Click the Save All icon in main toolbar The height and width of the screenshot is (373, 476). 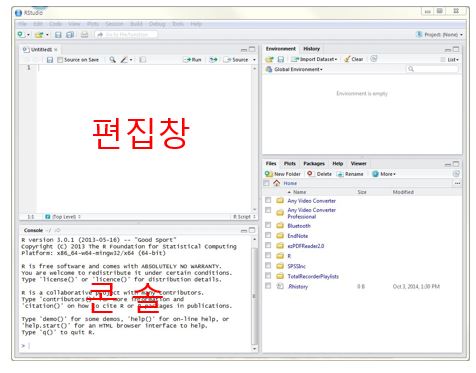pyautogui.click(x=70, y=35)
